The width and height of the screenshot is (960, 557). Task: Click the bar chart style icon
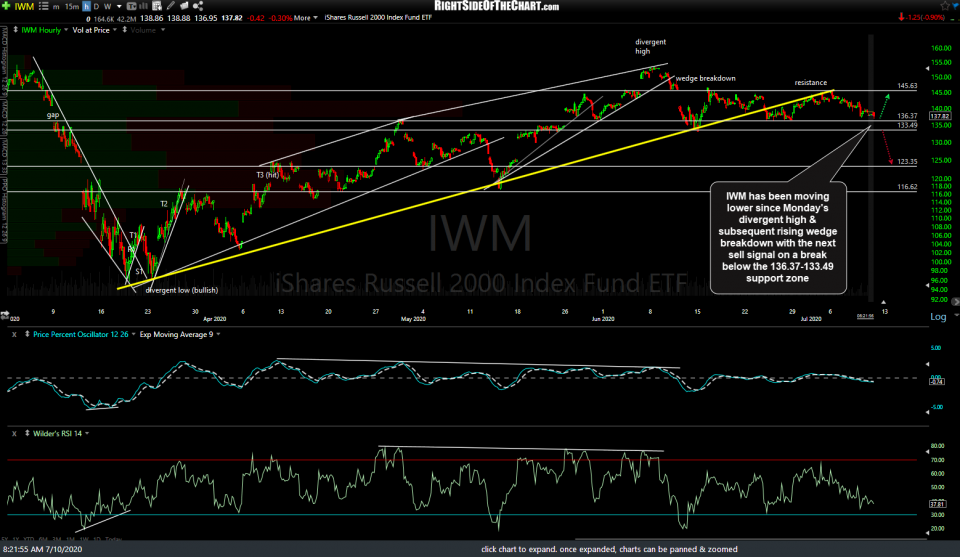click(144, 6)
